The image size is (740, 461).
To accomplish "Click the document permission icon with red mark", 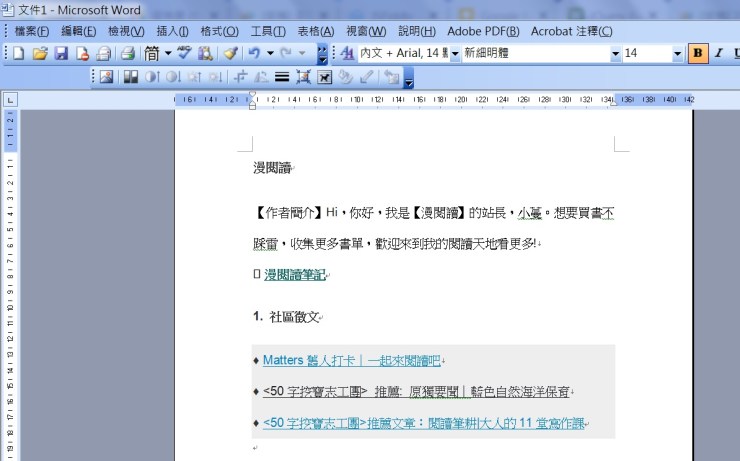I will [83, 53].
